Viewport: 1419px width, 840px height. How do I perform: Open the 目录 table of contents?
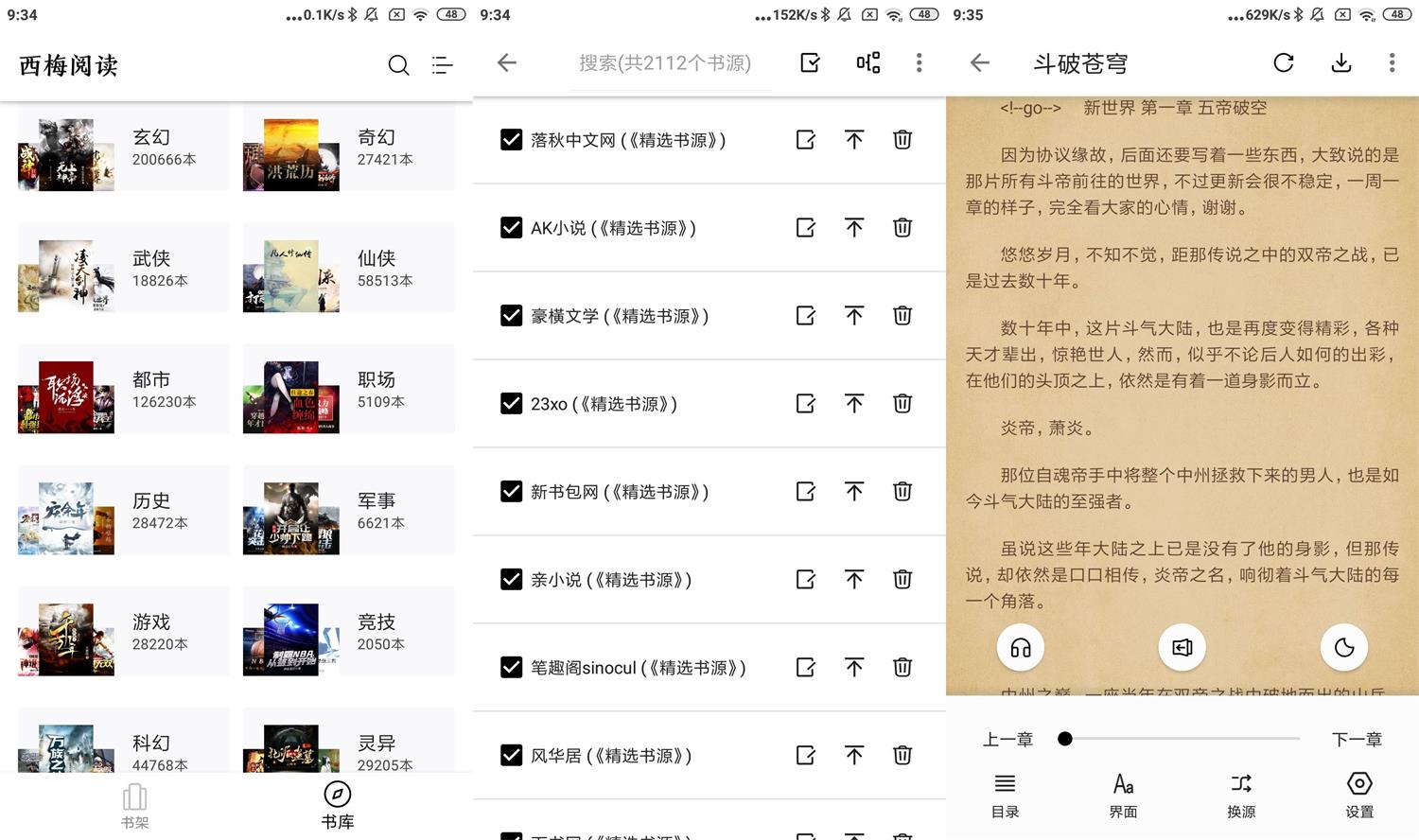(x=1004, y=793)
